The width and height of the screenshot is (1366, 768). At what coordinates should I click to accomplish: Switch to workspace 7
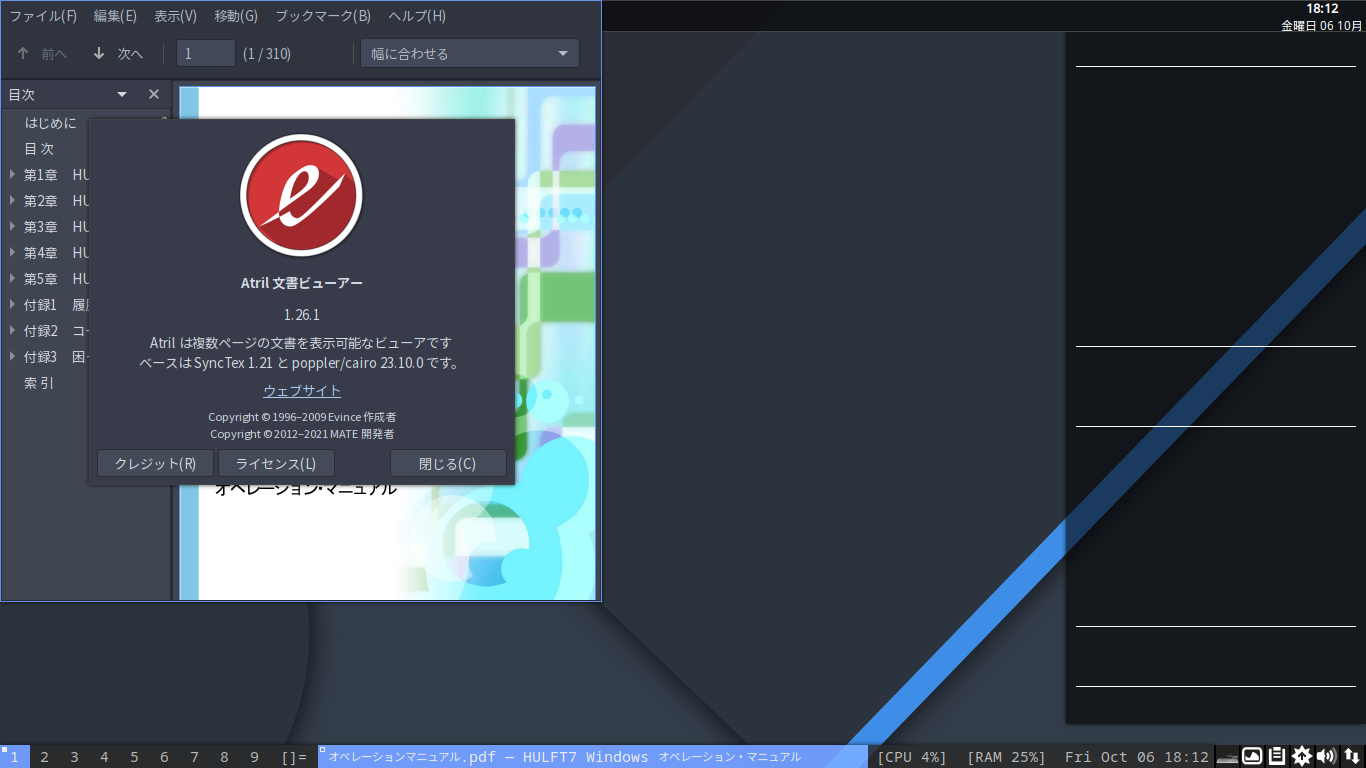coord(194,757)
